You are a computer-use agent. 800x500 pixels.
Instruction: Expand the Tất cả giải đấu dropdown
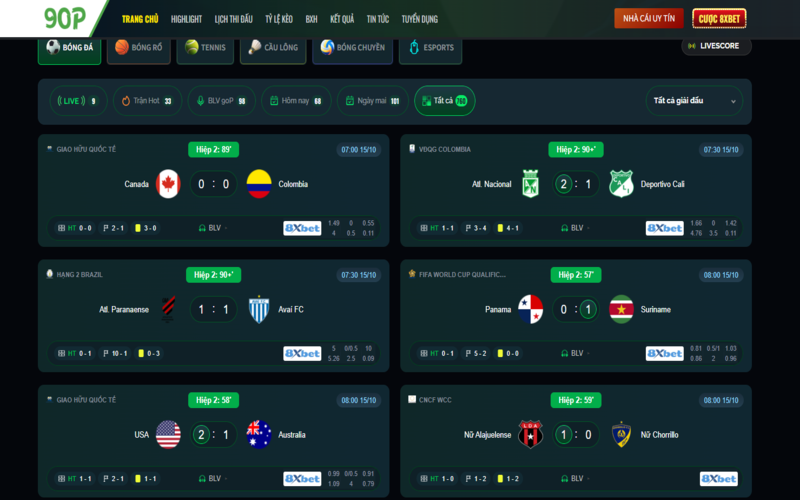pyautogui.click(x=694, y=101)
